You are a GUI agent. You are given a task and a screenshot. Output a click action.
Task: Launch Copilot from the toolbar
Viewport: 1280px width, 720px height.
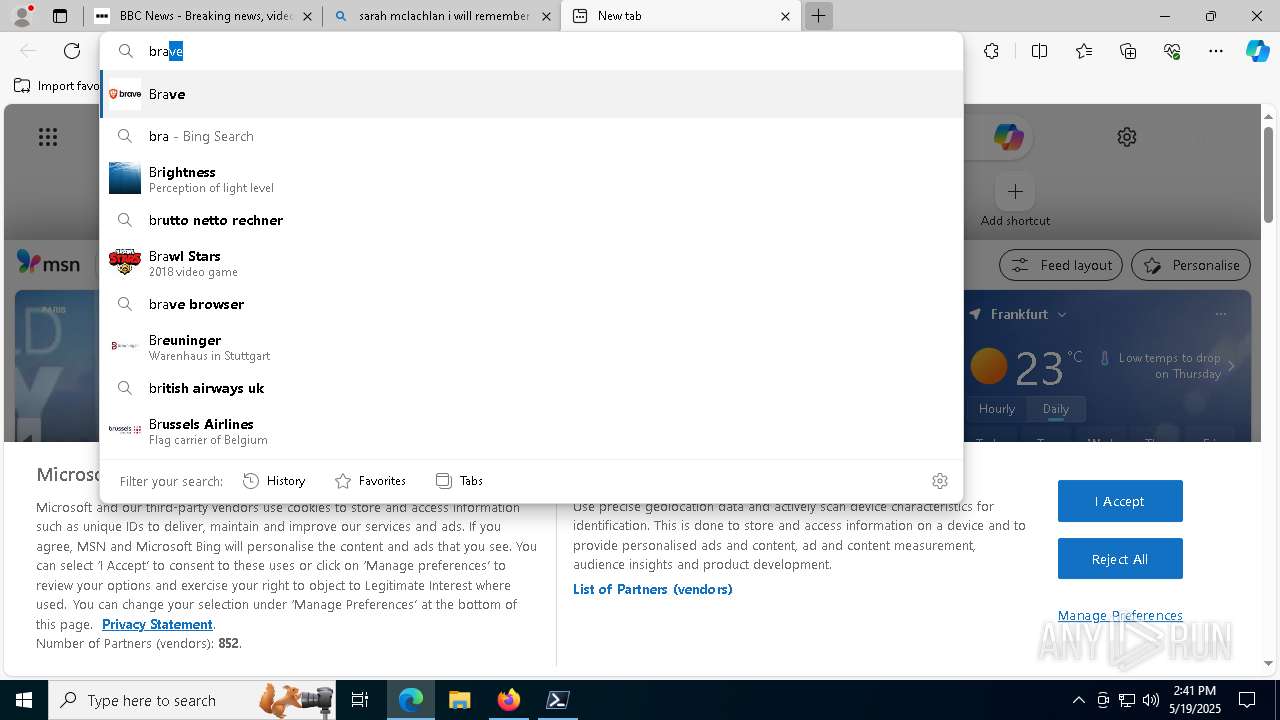pos(1257,51)
